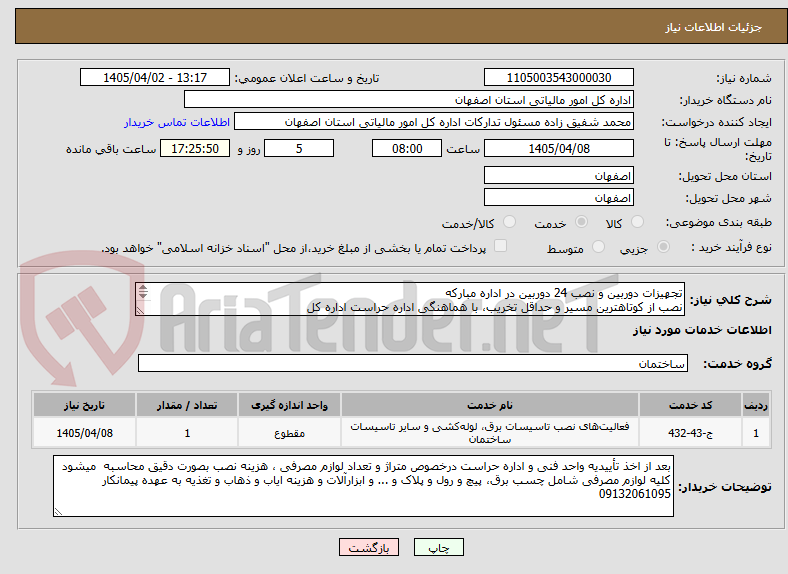Click the نام خدمت column header
This screenshot has height=574, width=788.
pos(490,405)
